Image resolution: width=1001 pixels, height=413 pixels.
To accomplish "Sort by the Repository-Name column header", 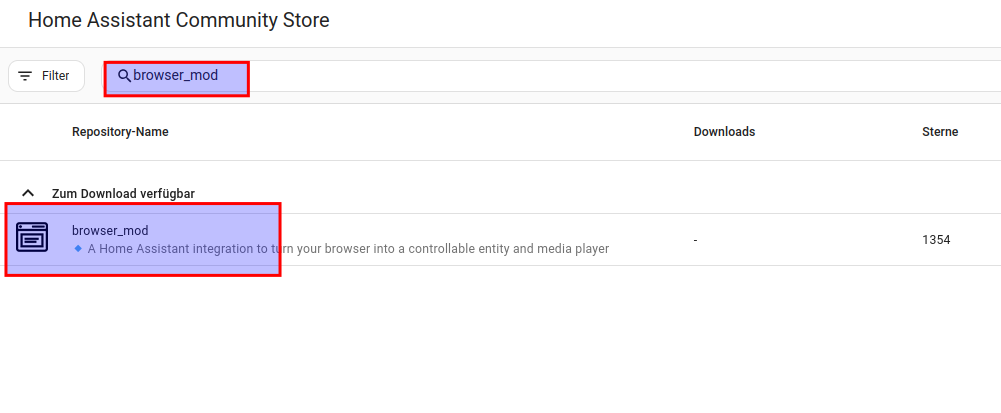I will click(120, 132).
